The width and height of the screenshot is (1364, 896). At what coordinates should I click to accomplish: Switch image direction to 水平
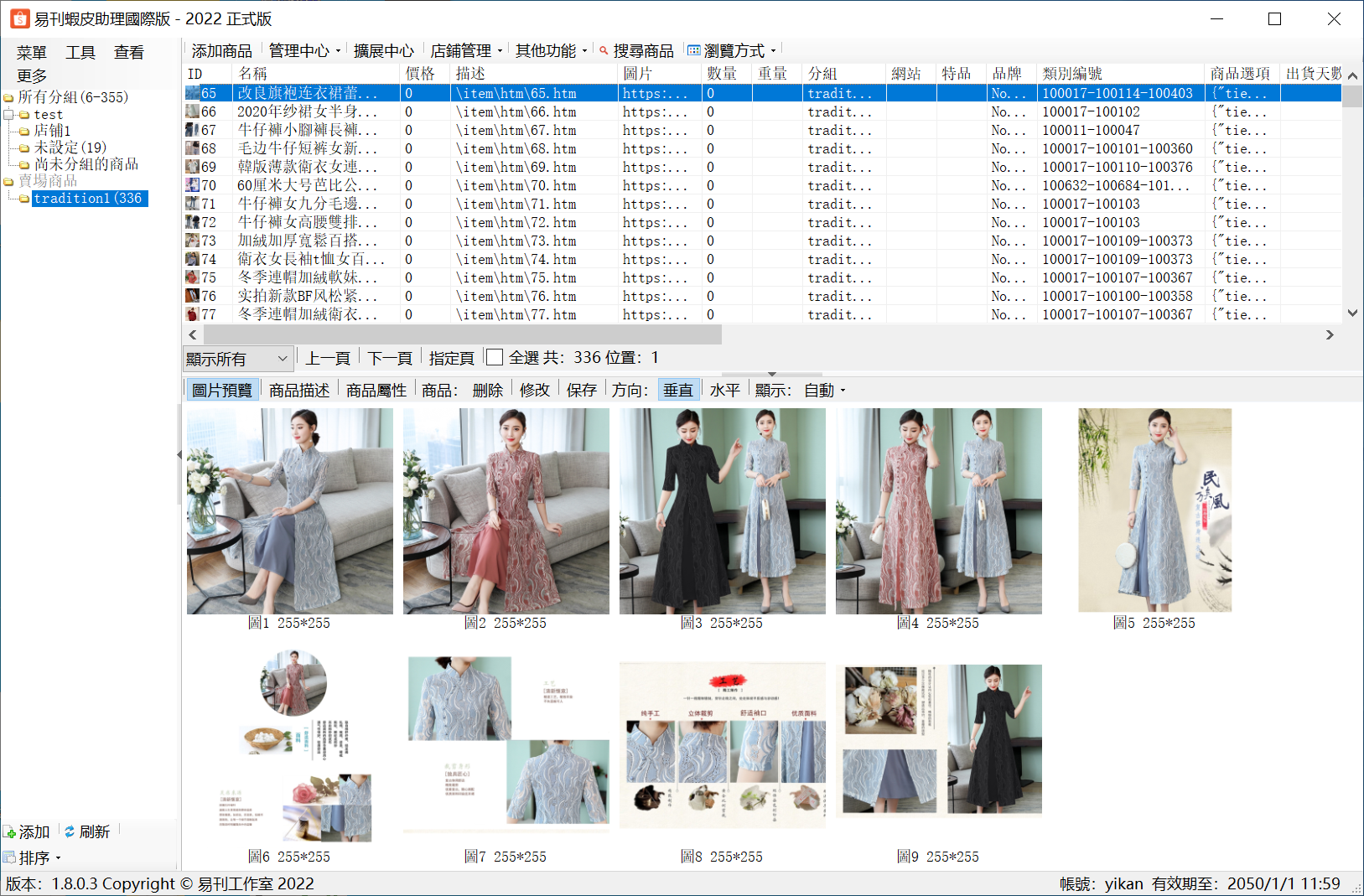724,391
